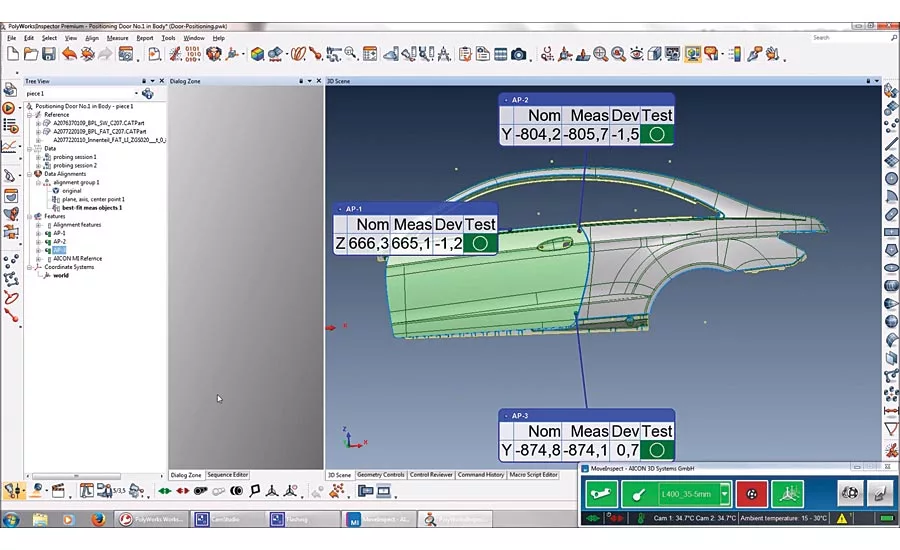Open the color scale bar icon
Image resolution: width=900 pixels, height=550 pixels.
(735, 54)
